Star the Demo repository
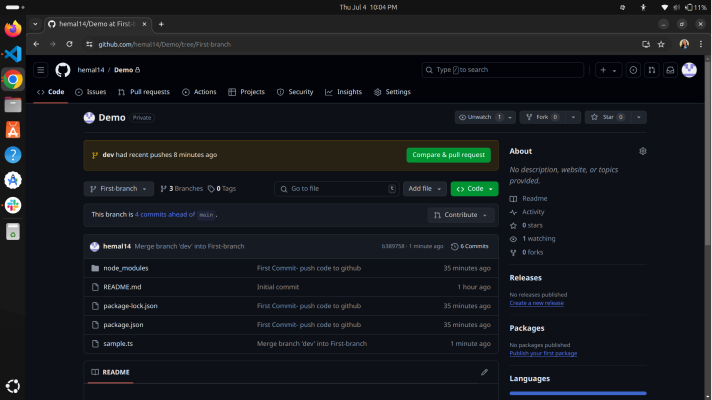The width and height of the screenshot is (712, 400). 608,117
